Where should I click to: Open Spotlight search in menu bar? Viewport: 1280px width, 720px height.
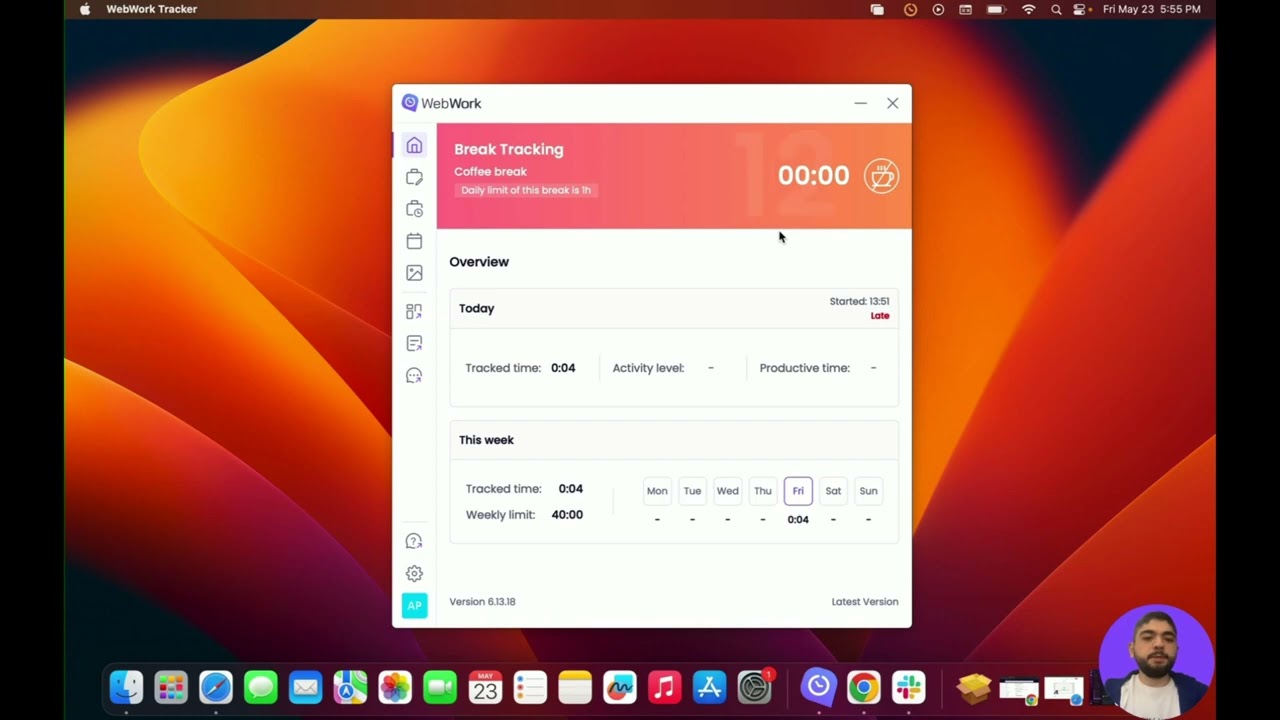coord(1056,9)
